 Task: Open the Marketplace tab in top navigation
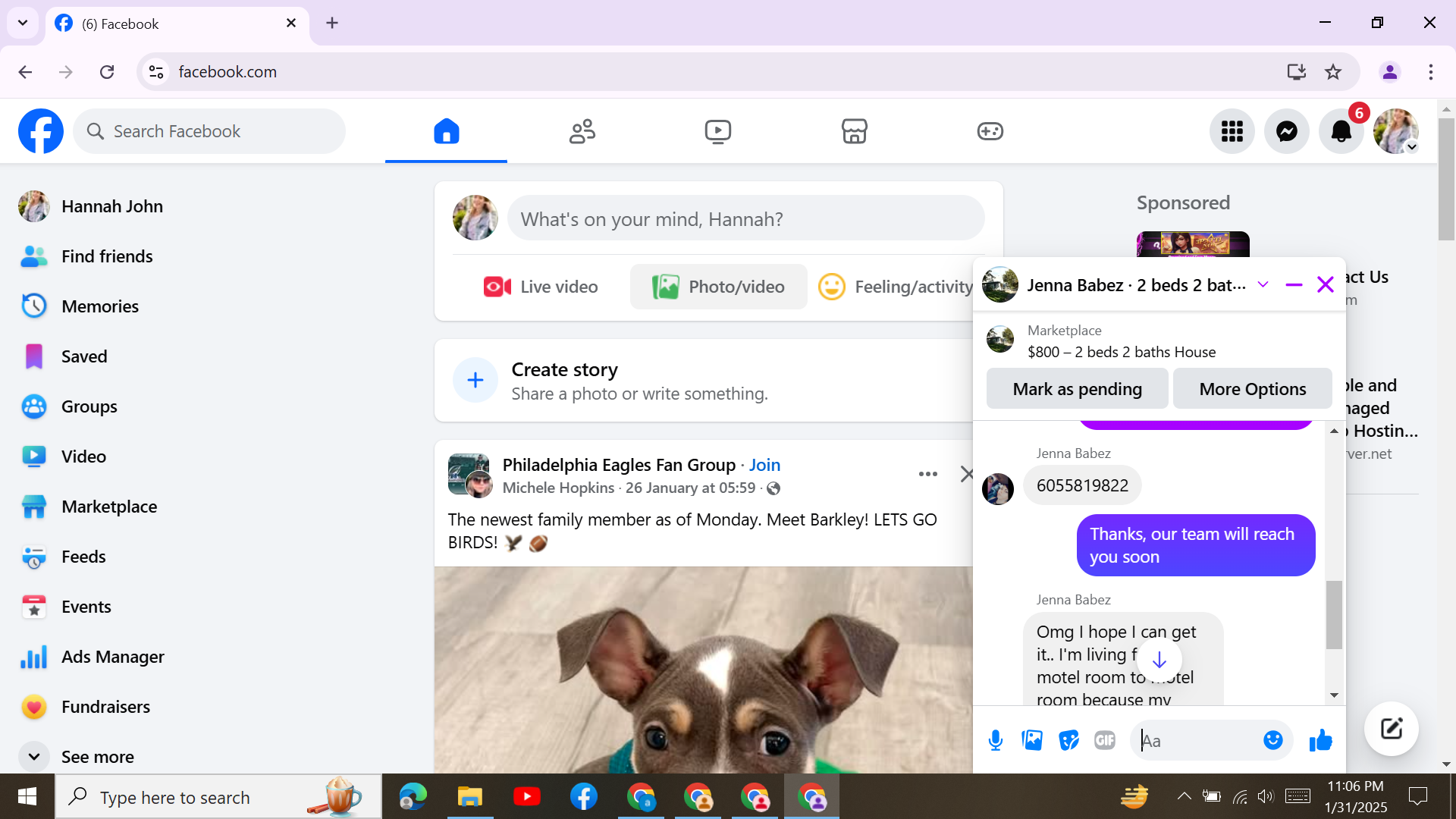pos(855,131)
